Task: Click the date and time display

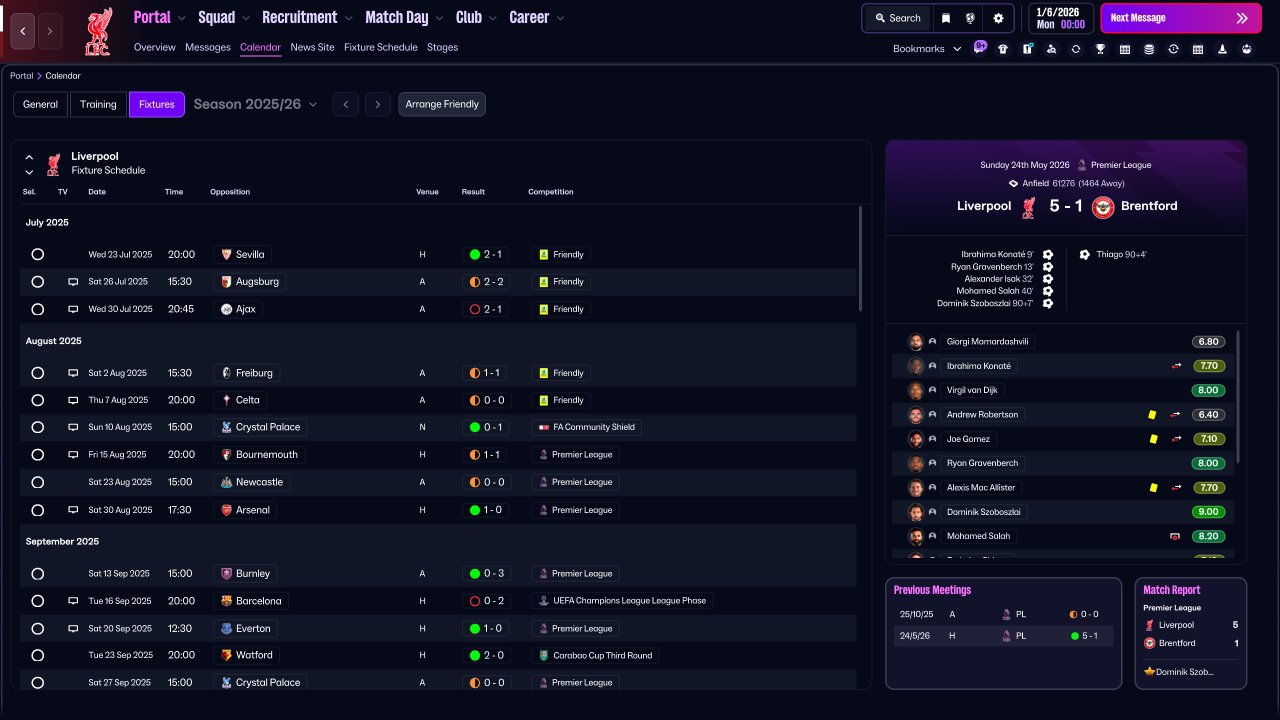Action: coord(1059,18)
